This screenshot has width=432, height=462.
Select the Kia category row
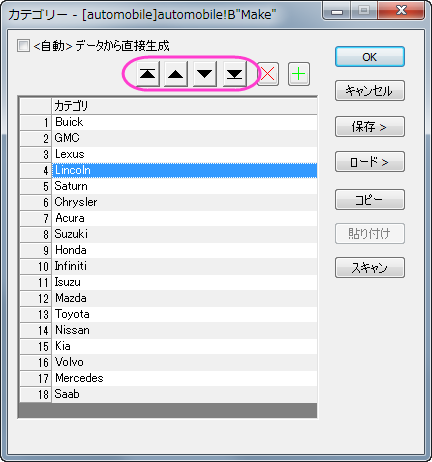(184, 346)
